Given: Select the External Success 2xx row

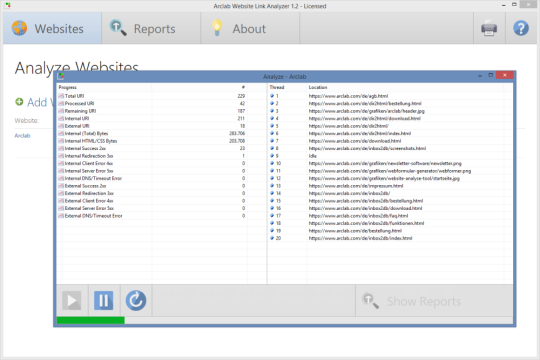Looking at the screenshot, I should [x=152, y=186].
